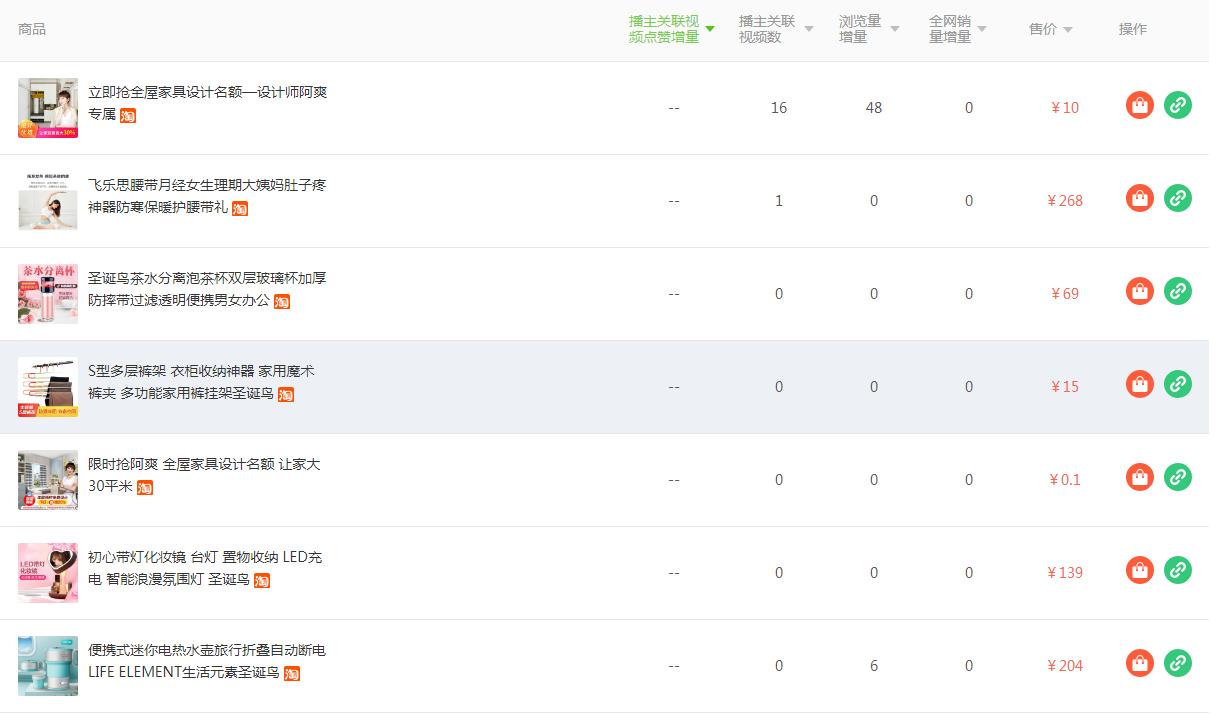The width and height of the screenshot is (1223, 715).
Task: Click the Taobao badge on 飞乐思腰带 product
Action: (x=240, y=209)
